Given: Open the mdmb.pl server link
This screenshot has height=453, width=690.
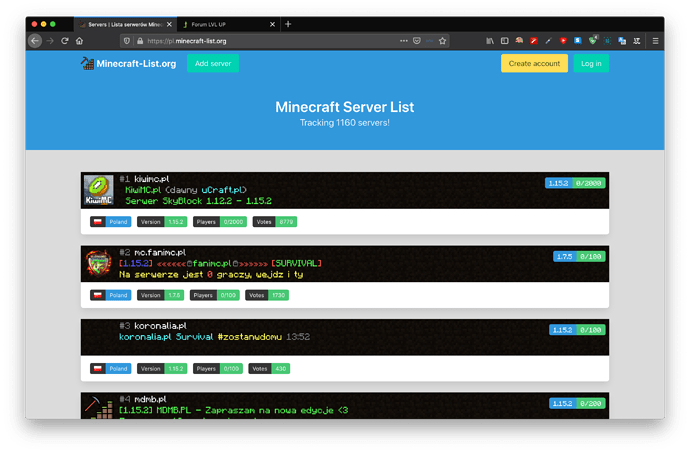Looking at the screenshot, I should (150, 400).
